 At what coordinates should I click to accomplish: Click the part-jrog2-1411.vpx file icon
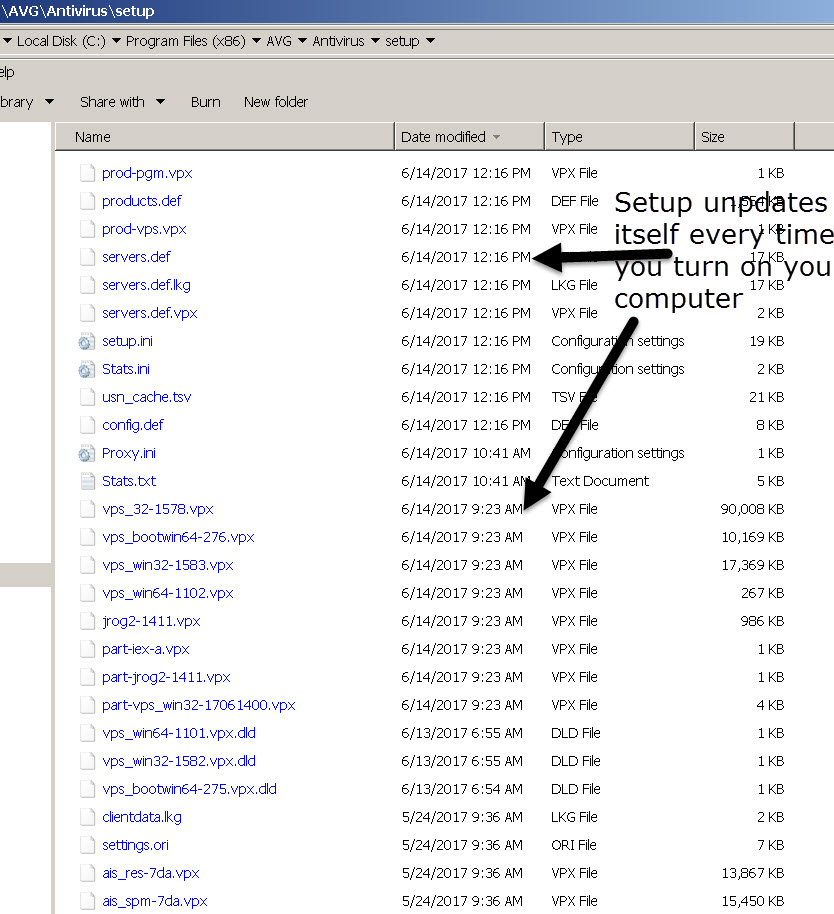pyautogui.click(x=87, y=677)
